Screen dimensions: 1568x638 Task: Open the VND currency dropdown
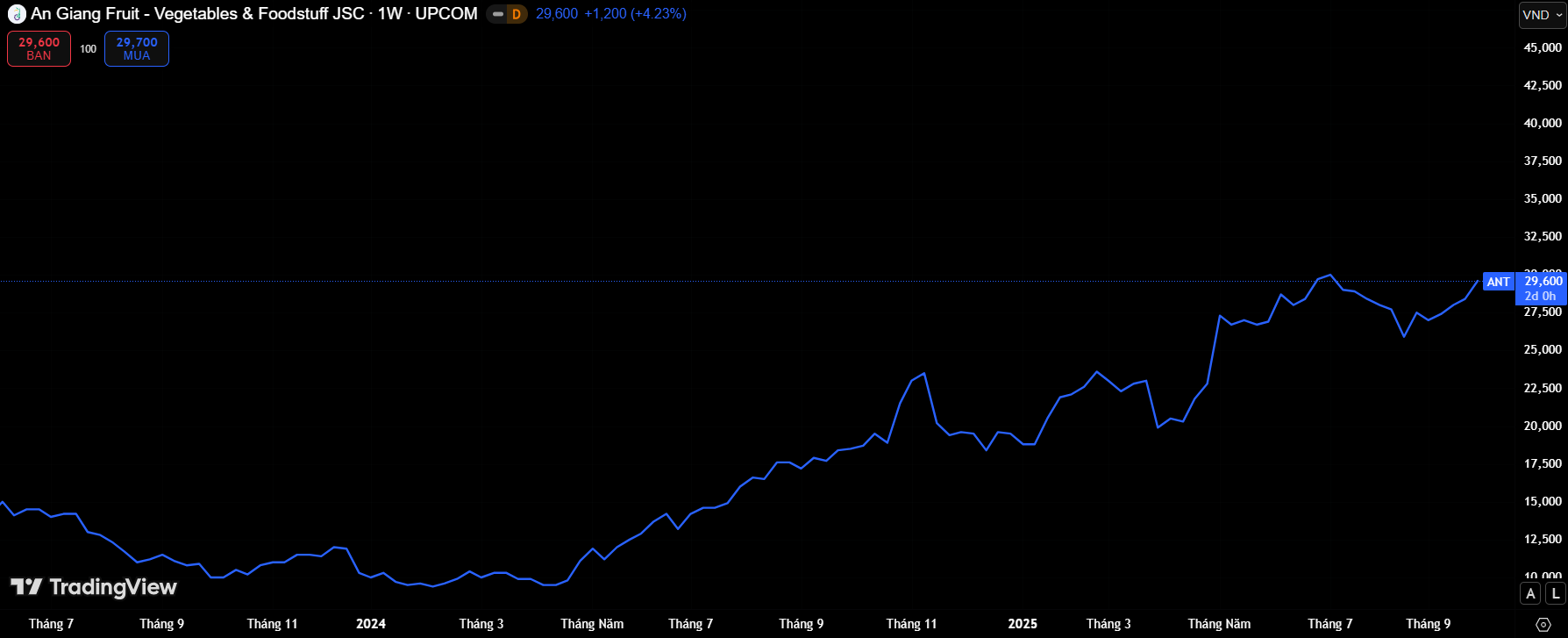click(x=1542, y=15)
